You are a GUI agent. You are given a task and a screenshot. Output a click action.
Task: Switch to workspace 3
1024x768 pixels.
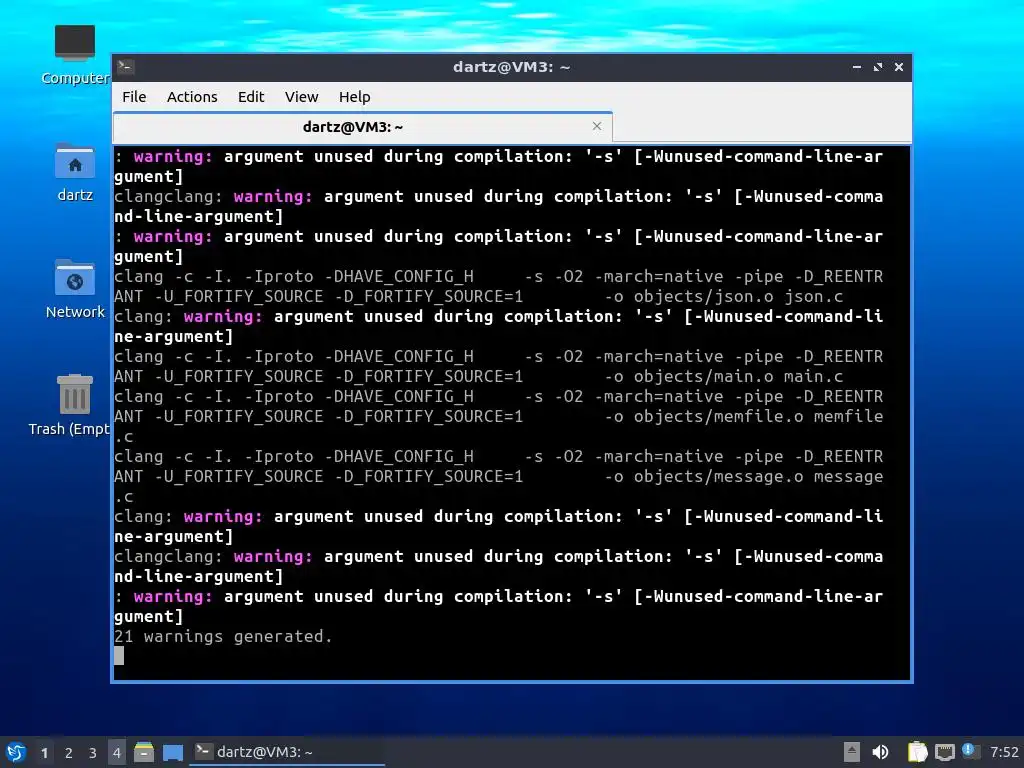point(93,753)
